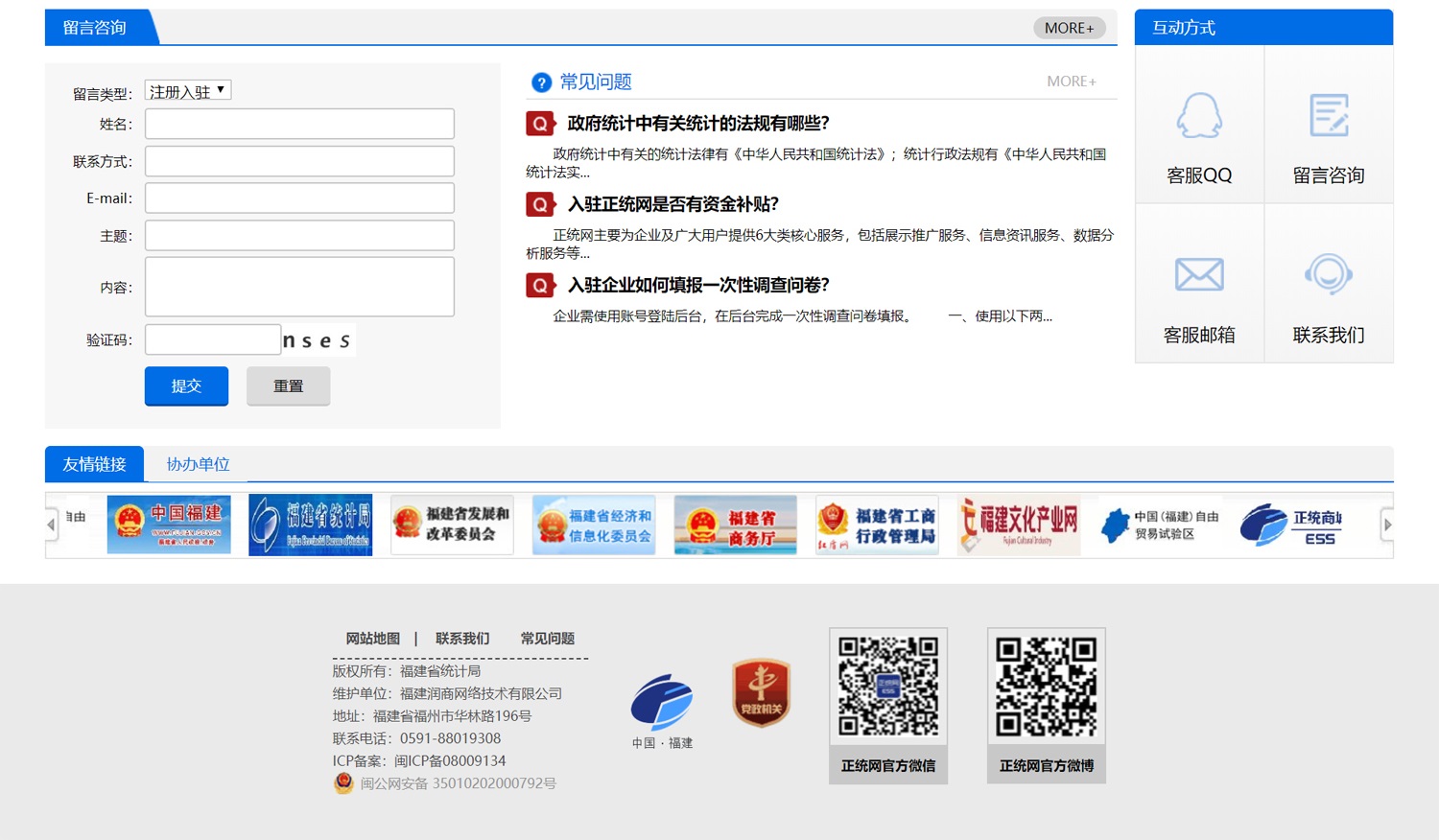The image size is (1439, 840).
Task: Click the police badge icon beside 闽公网安备
Action: pos(343,783)
